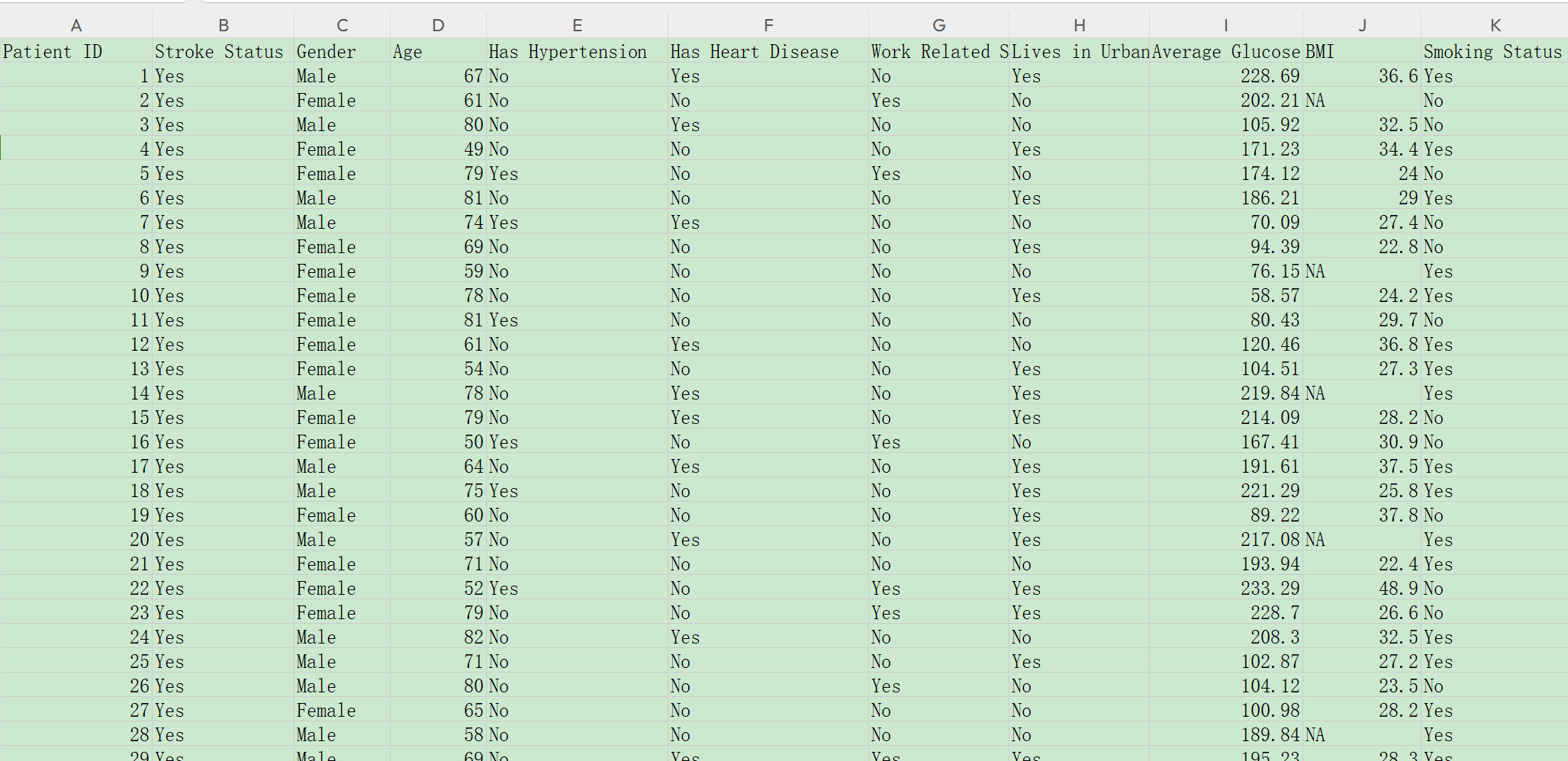Select age 49 for patient 4
Viewport: 1568px width, 761px height.
438,149
